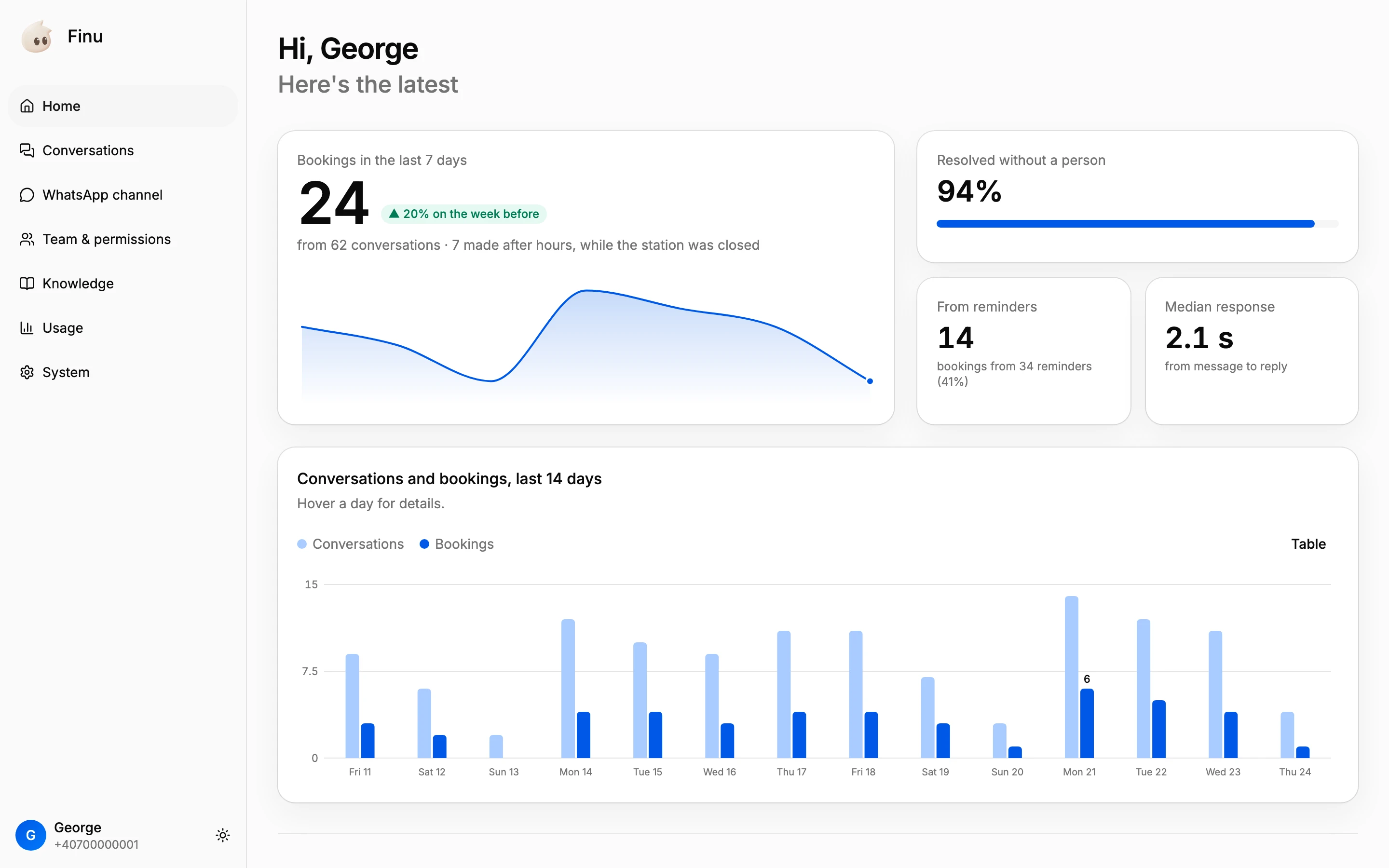Click George's blue G avatar
The height and width of the screenshot is (868, 1389).
click(31, 835)
